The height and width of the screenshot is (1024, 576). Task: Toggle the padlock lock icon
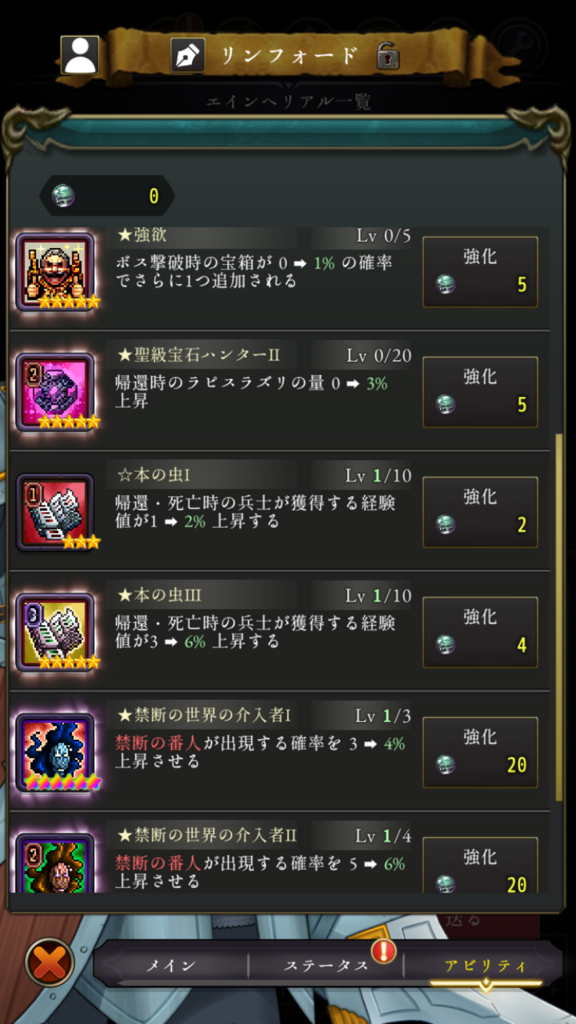(388, 56)
